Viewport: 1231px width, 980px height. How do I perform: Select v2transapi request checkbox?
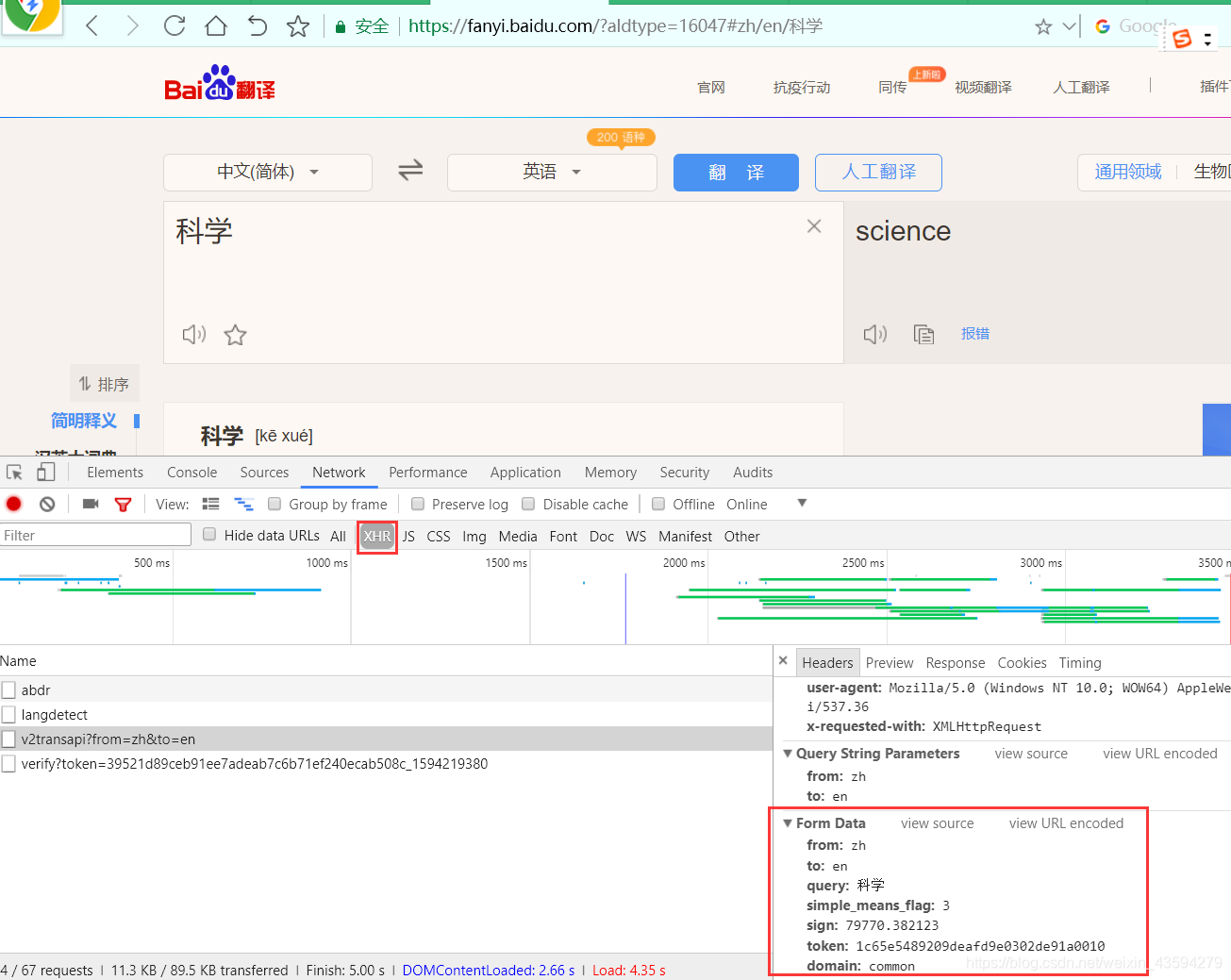[x=8, y=739]
